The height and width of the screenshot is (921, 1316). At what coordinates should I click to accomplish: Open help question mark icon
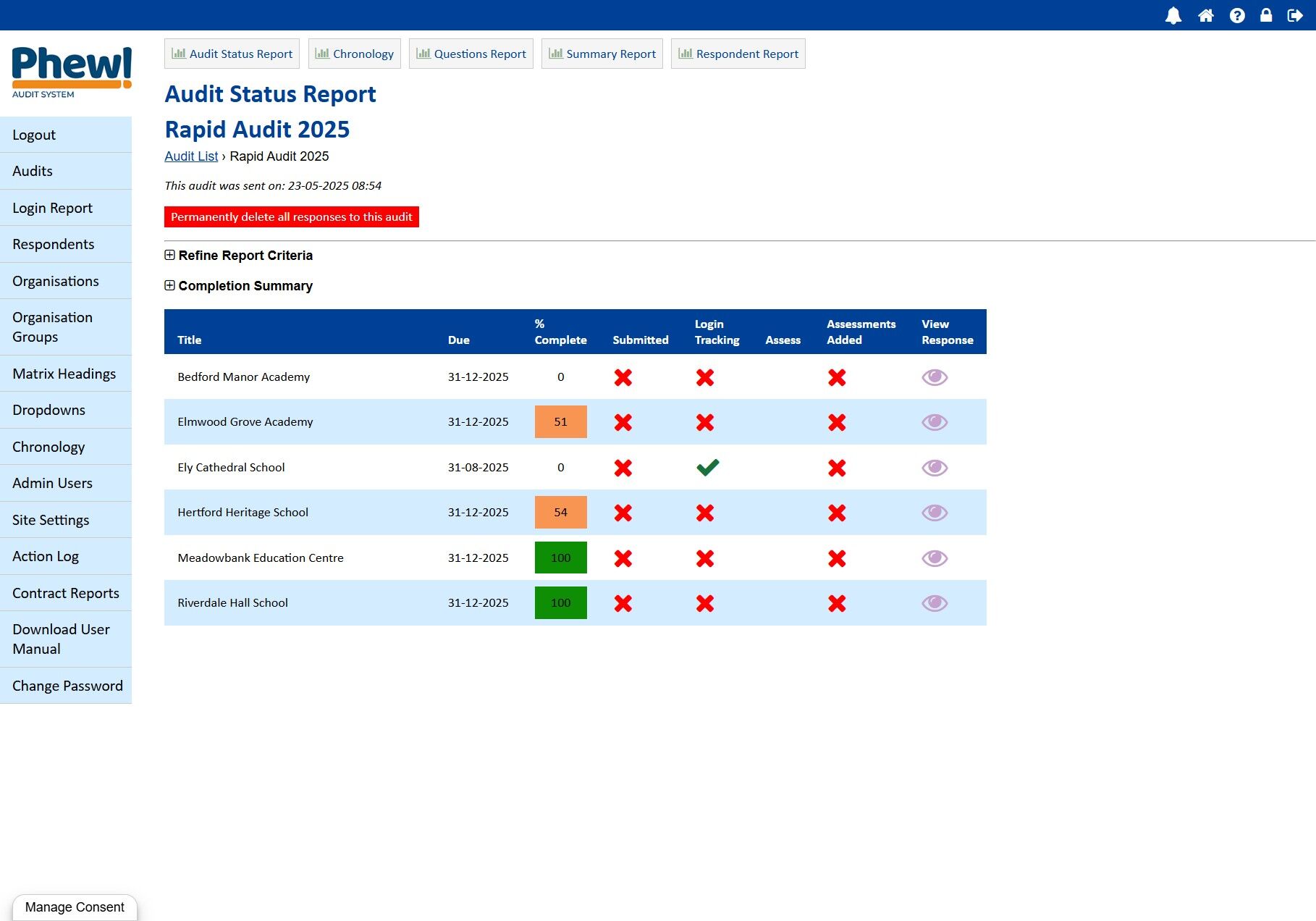click(x=1237, y=15)
